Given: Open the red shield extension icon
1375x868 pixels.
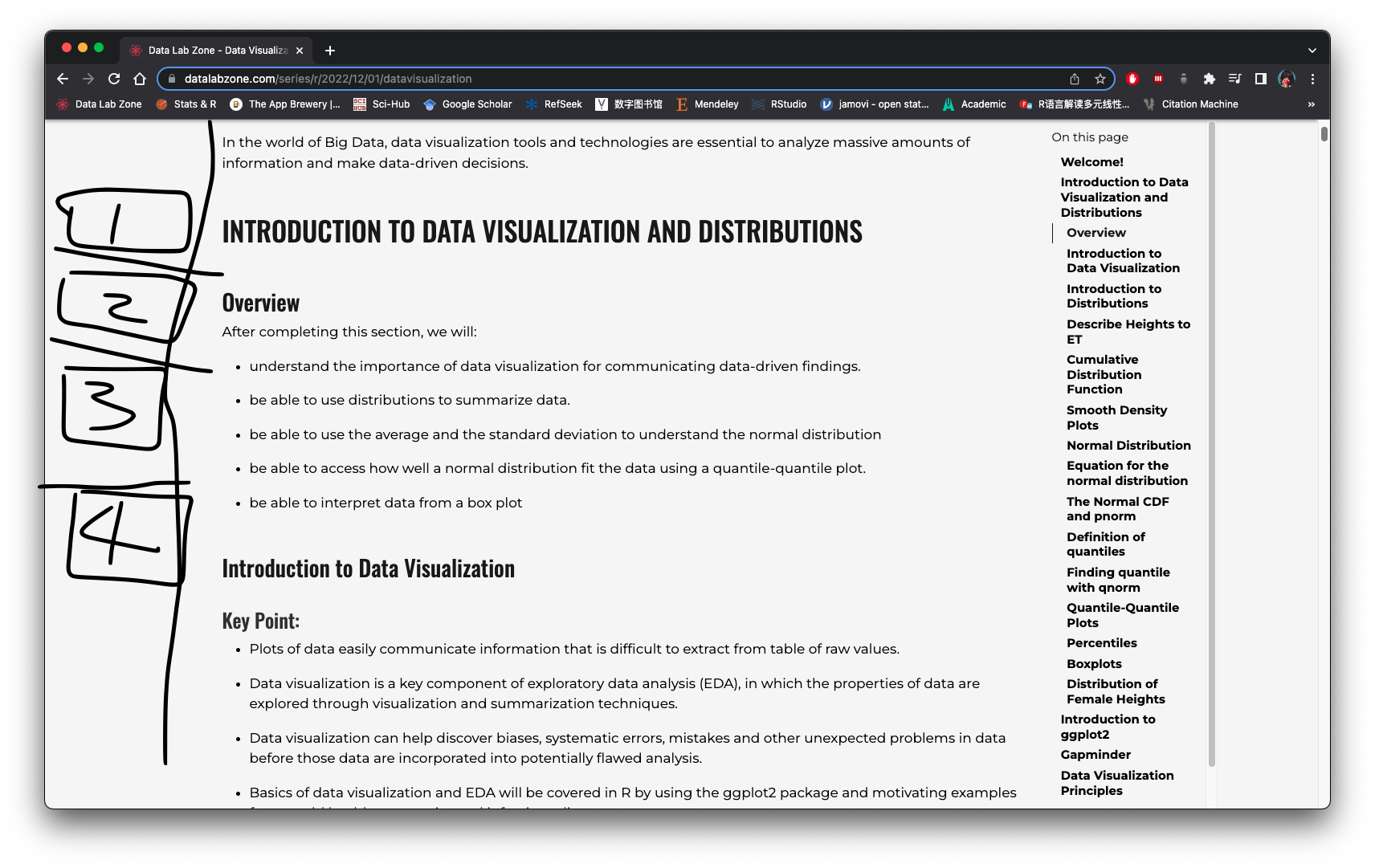Looking at the screenshot, I should point(1132,79).
